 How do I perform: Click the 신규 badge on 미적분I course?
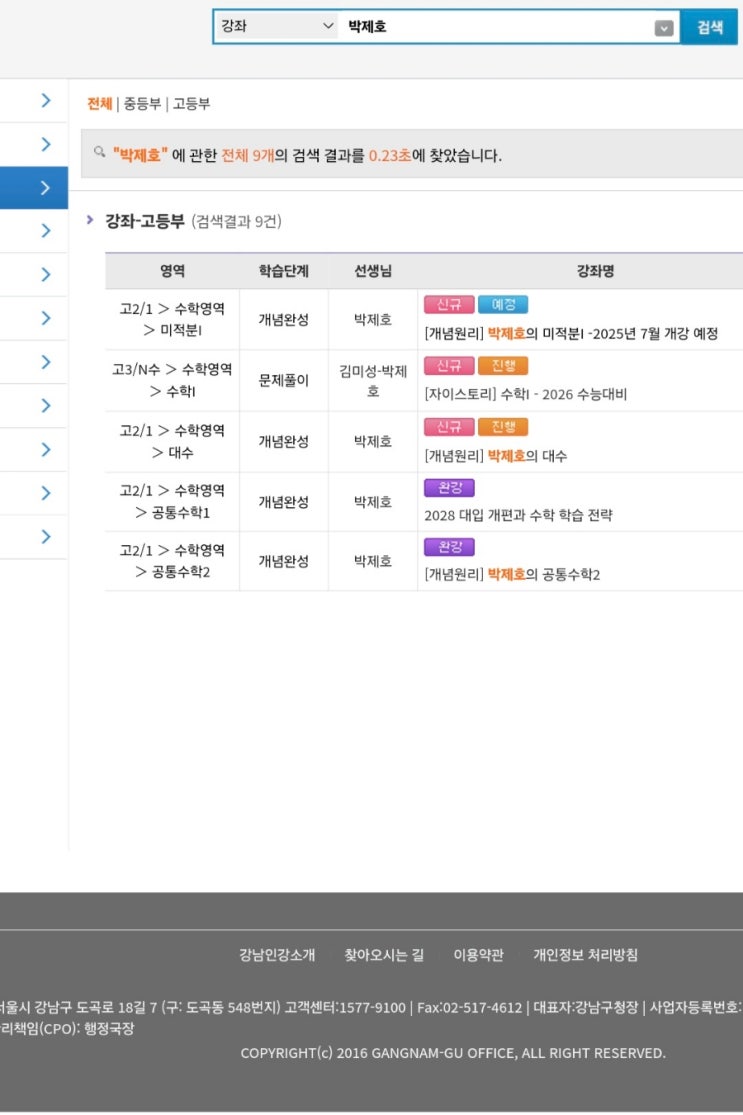(x=449, y=305)
